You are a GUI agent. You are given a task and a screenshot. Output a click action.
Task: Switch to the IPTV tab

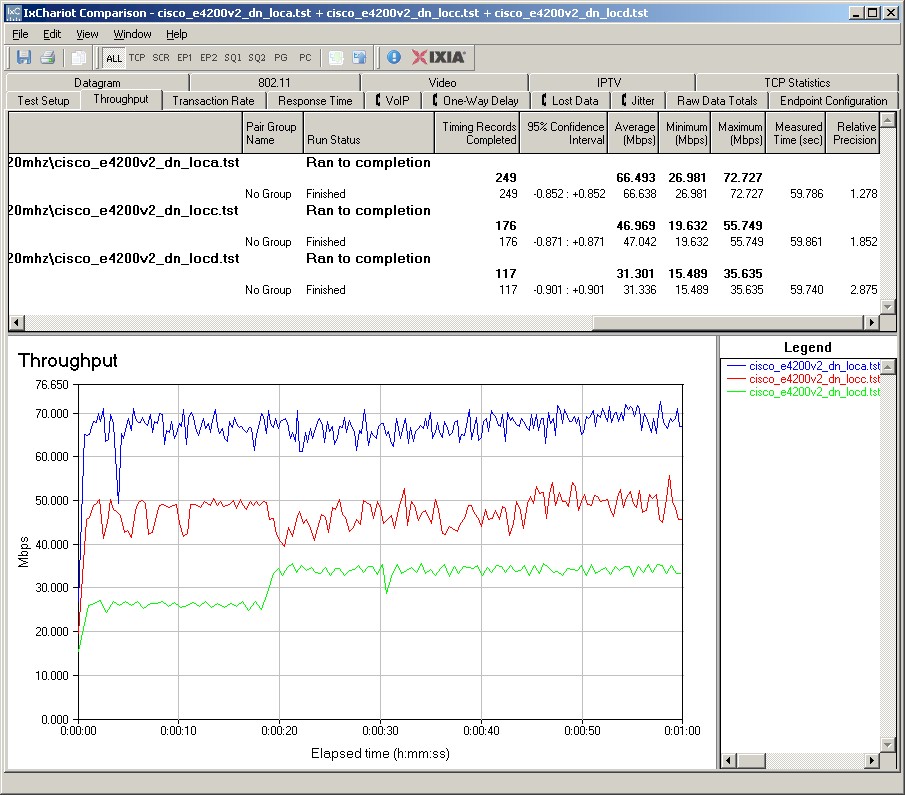609,83
